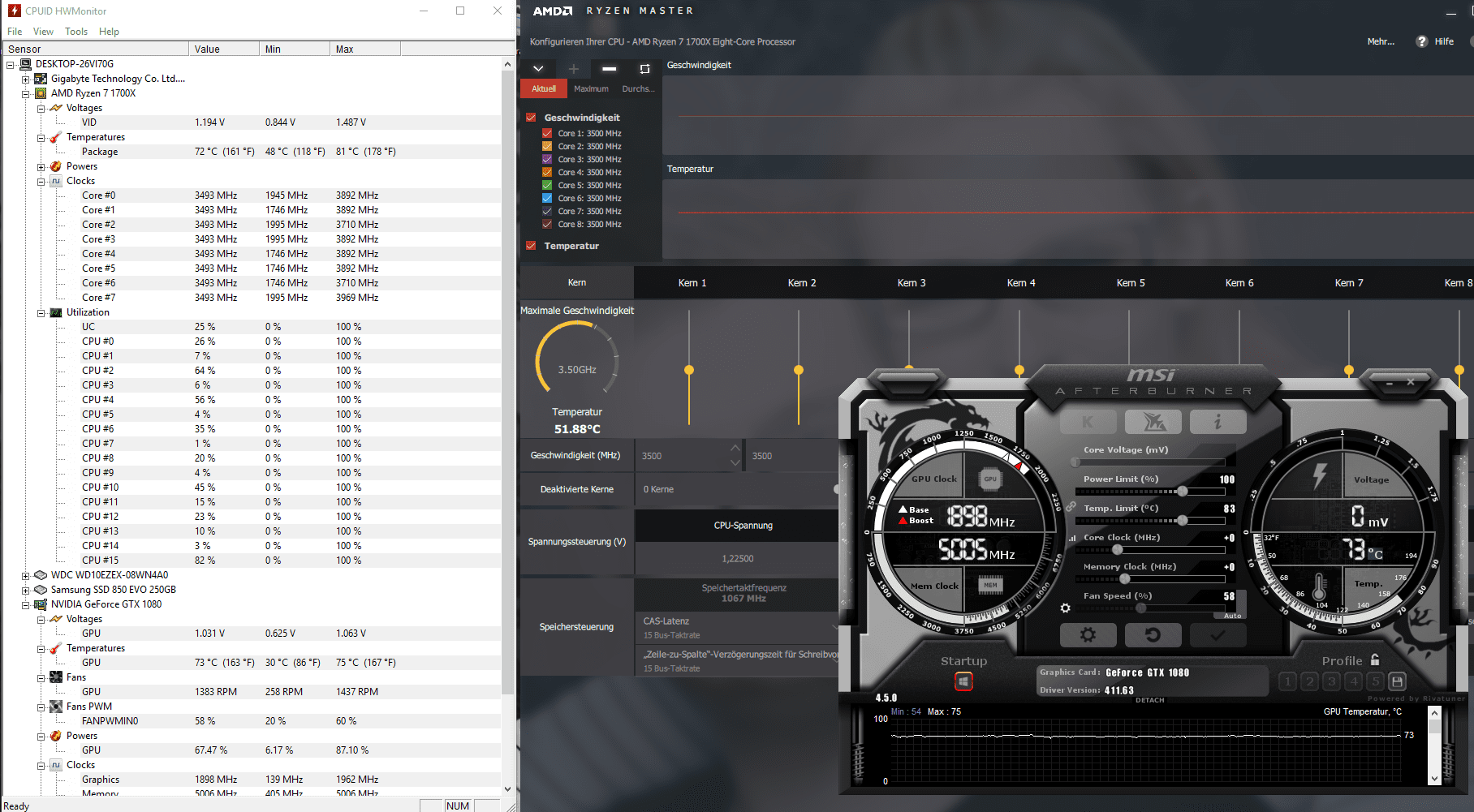The width and height of the screenshot is (1474, 812).
Task: Toggle Core 6: 3500 MHz checkbox
Action: (547, 199)
